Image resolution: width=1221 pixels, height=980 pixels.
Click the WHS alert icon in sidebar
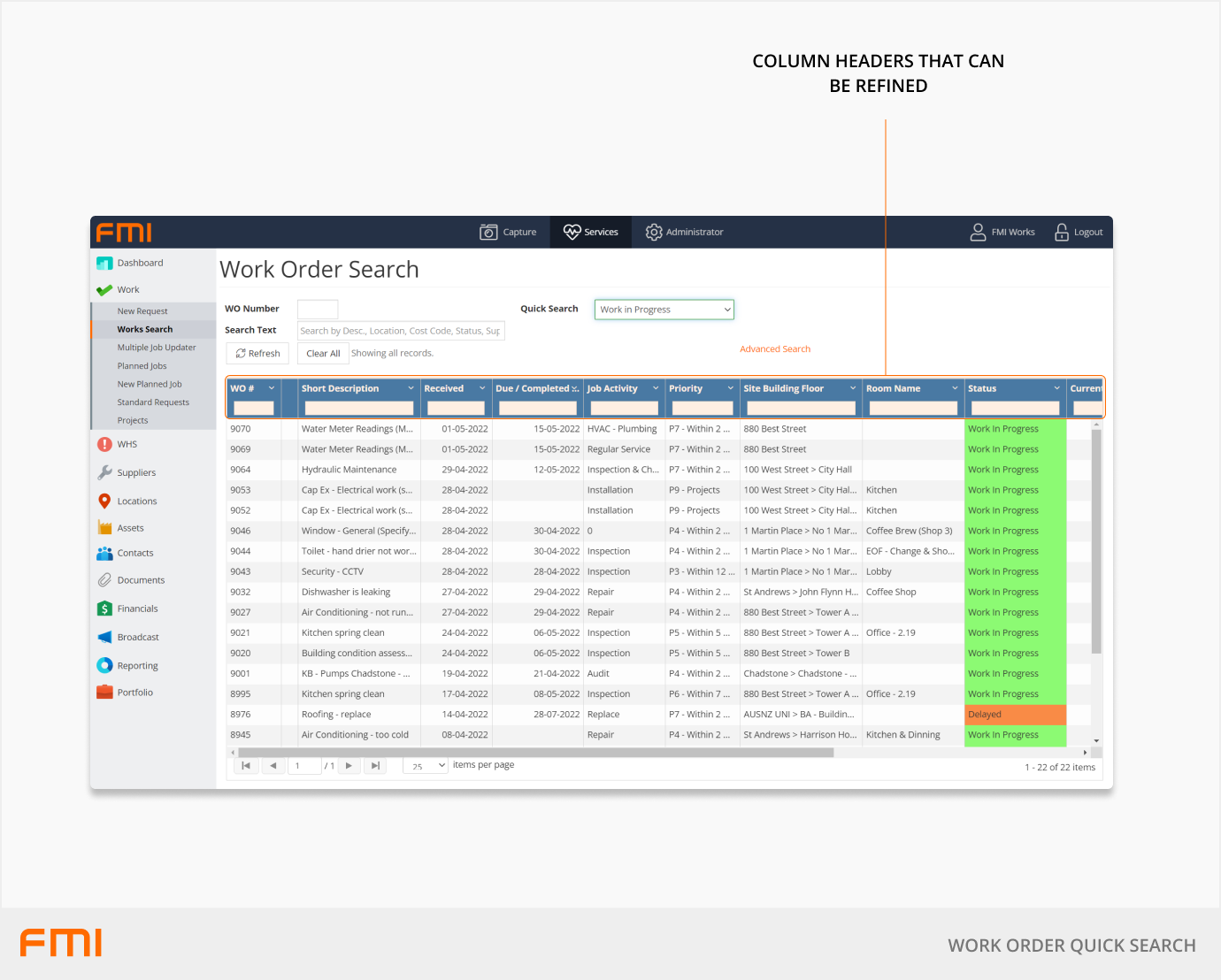[104, 445]
